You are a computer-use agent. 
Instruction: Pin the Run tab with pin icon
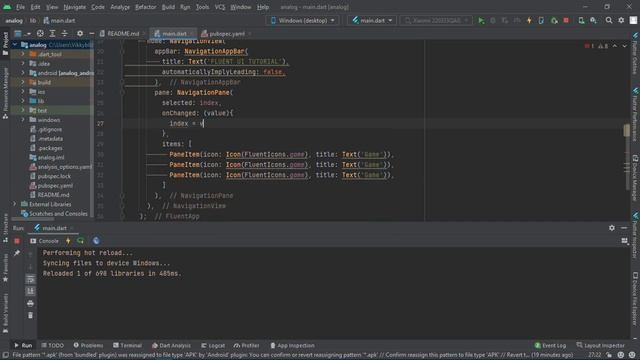(17, 253)
